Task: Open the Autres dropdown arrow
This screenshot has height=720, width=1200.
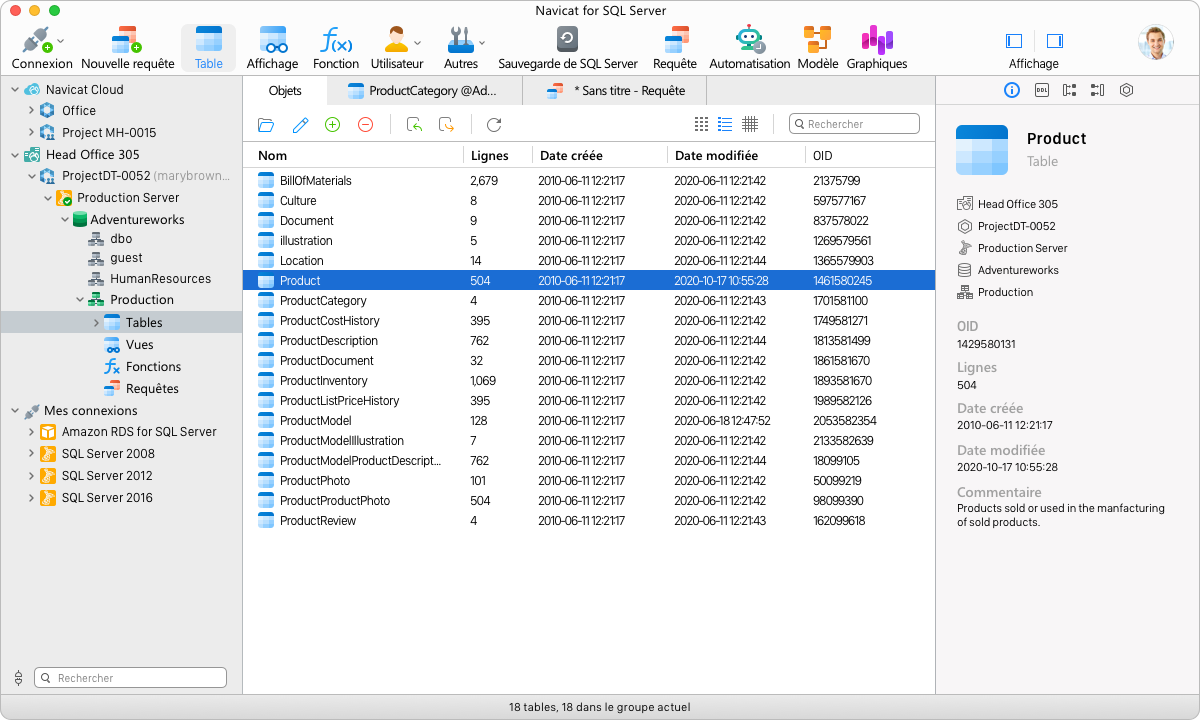Action: coord(482,42)
